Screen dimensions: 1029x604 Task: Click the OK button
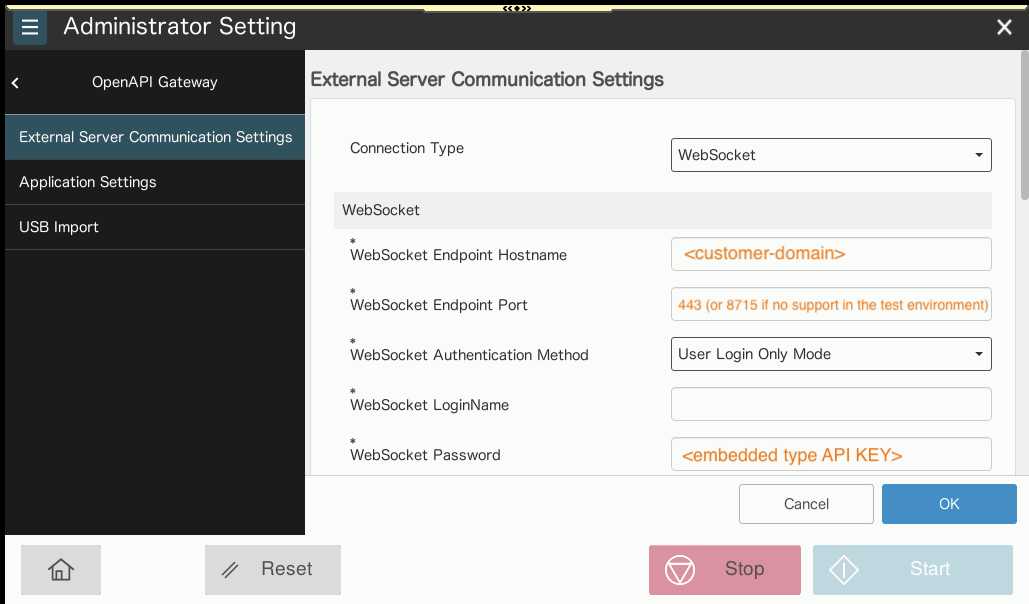point(948,504)
